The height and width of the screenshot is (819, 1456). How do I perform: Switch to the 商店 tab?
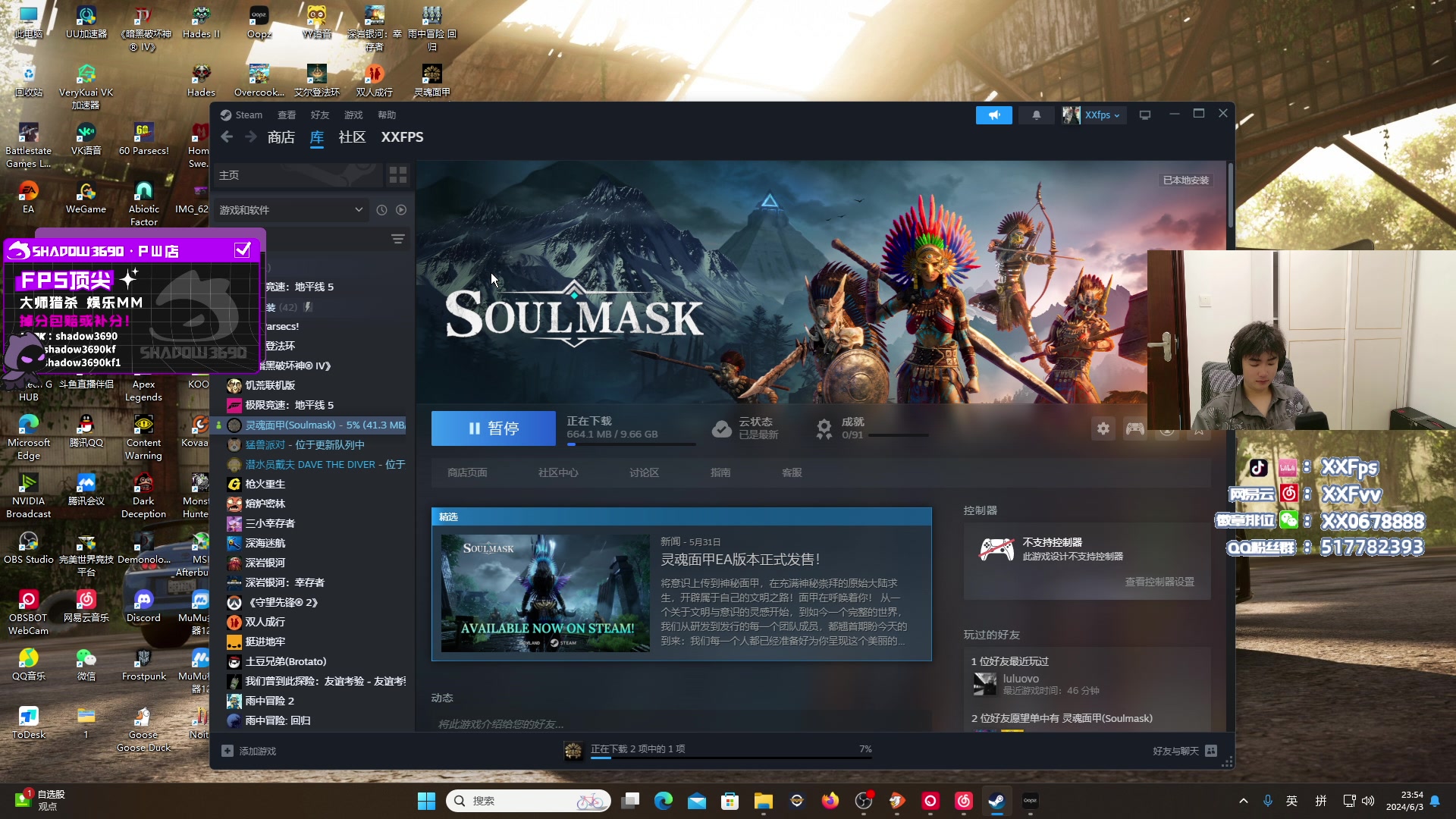[x=281, y=137]
